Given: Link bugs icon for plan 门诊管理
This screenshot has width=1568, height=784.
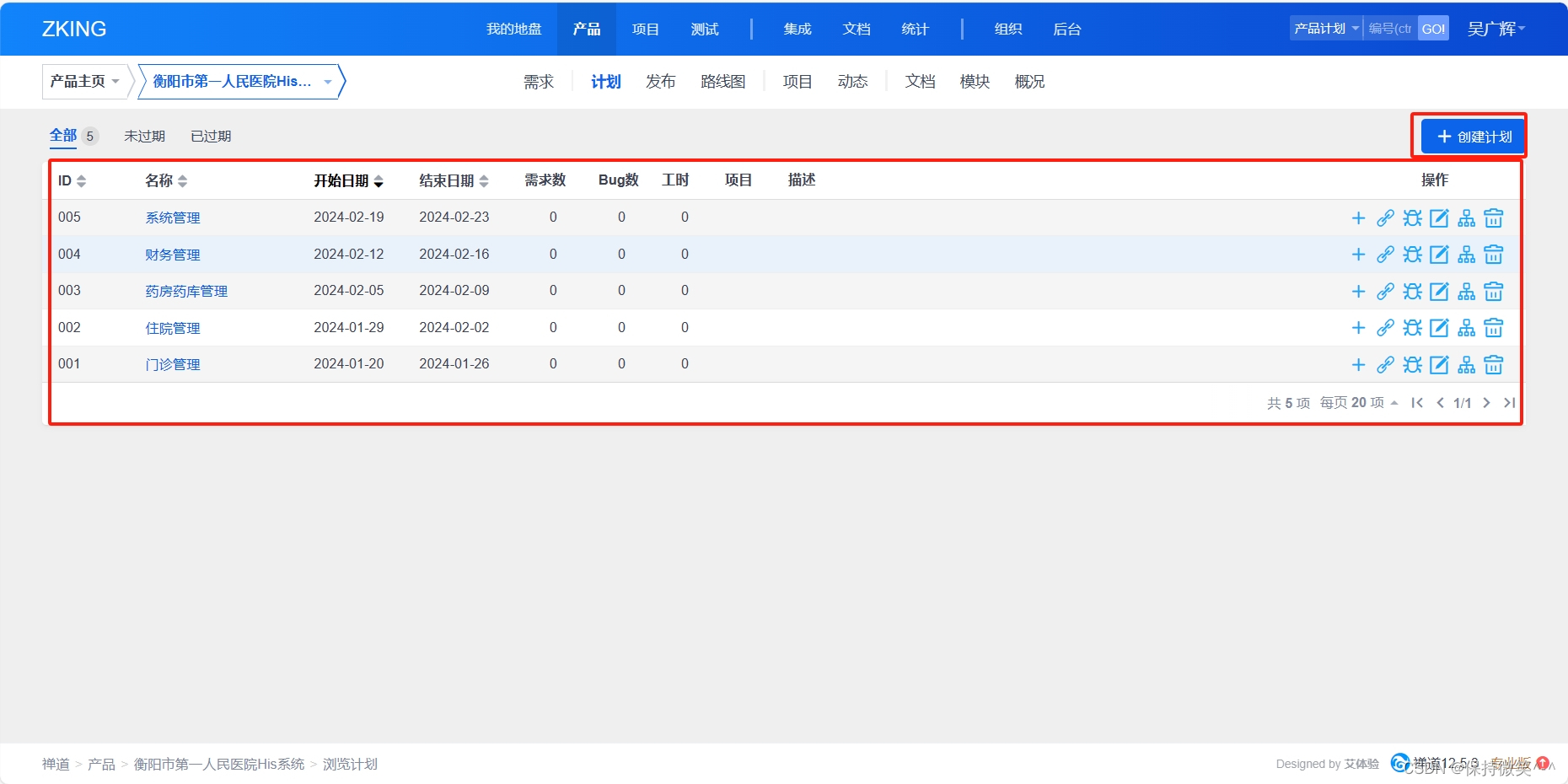Looking at the screenshot, I should click(x=1412, y=365).
